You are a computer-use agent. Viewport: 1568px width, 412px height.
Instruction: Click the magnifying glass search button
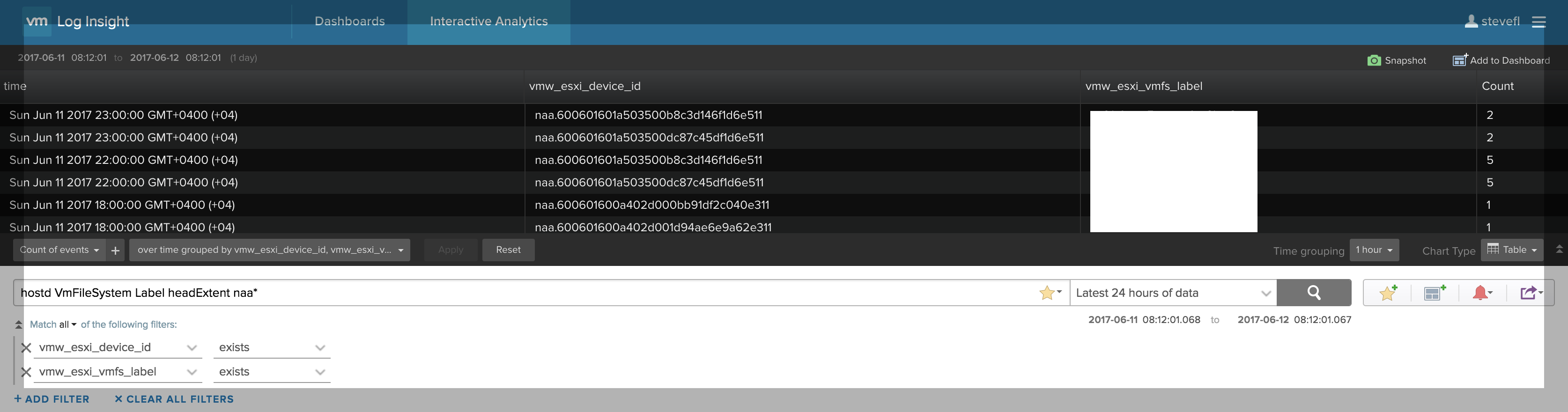(x=1314, y=293)
